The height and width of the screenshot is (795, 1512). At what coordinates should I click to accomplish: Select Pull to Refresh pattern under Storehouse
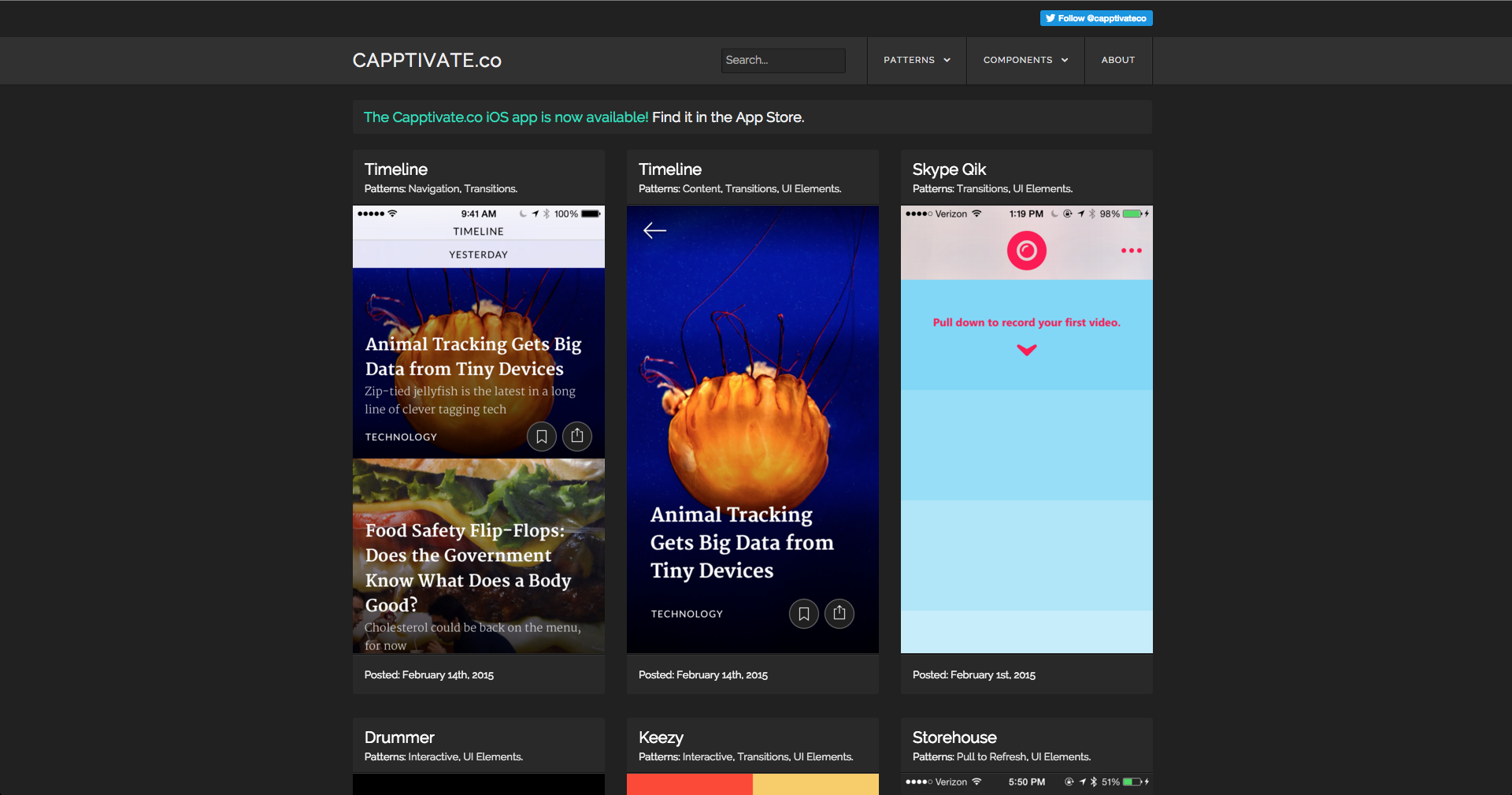pos(991,757)
